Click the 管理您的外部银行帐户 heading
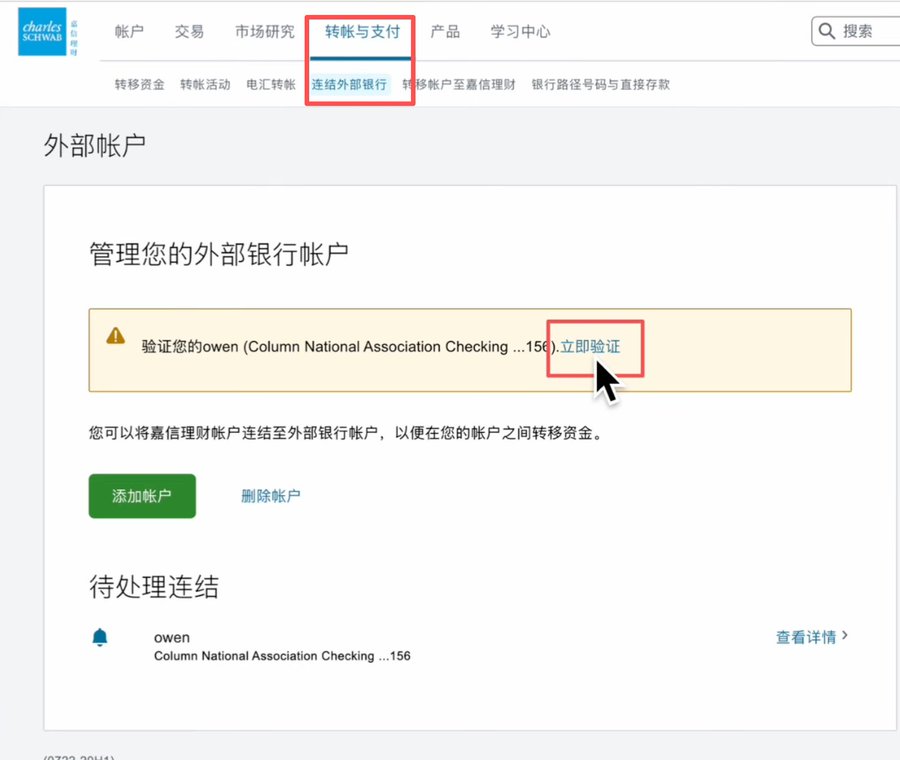Image resolution: width=900 pixels, height=760 pixels. click(x=219, y=254)
